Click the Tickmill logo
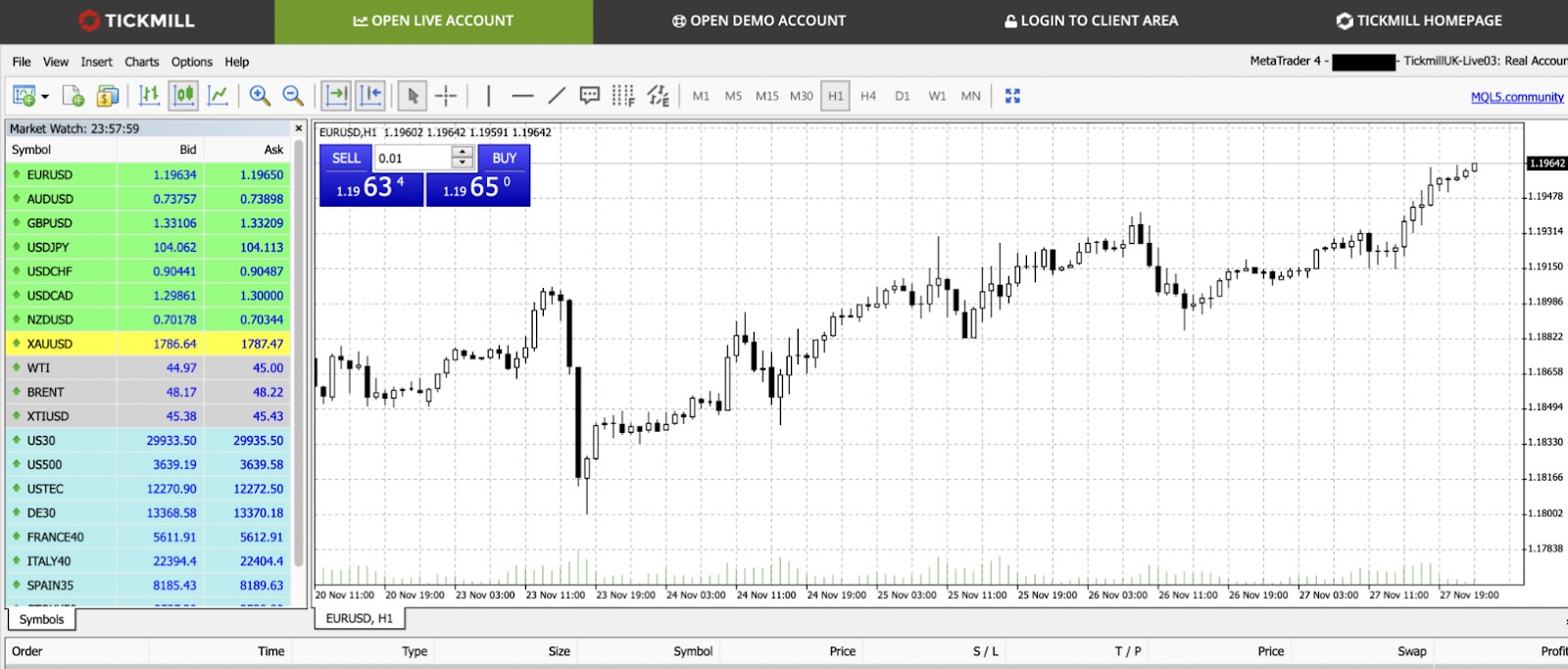Viewport: 1568px width, 669px height. click(x=136, y=21)
